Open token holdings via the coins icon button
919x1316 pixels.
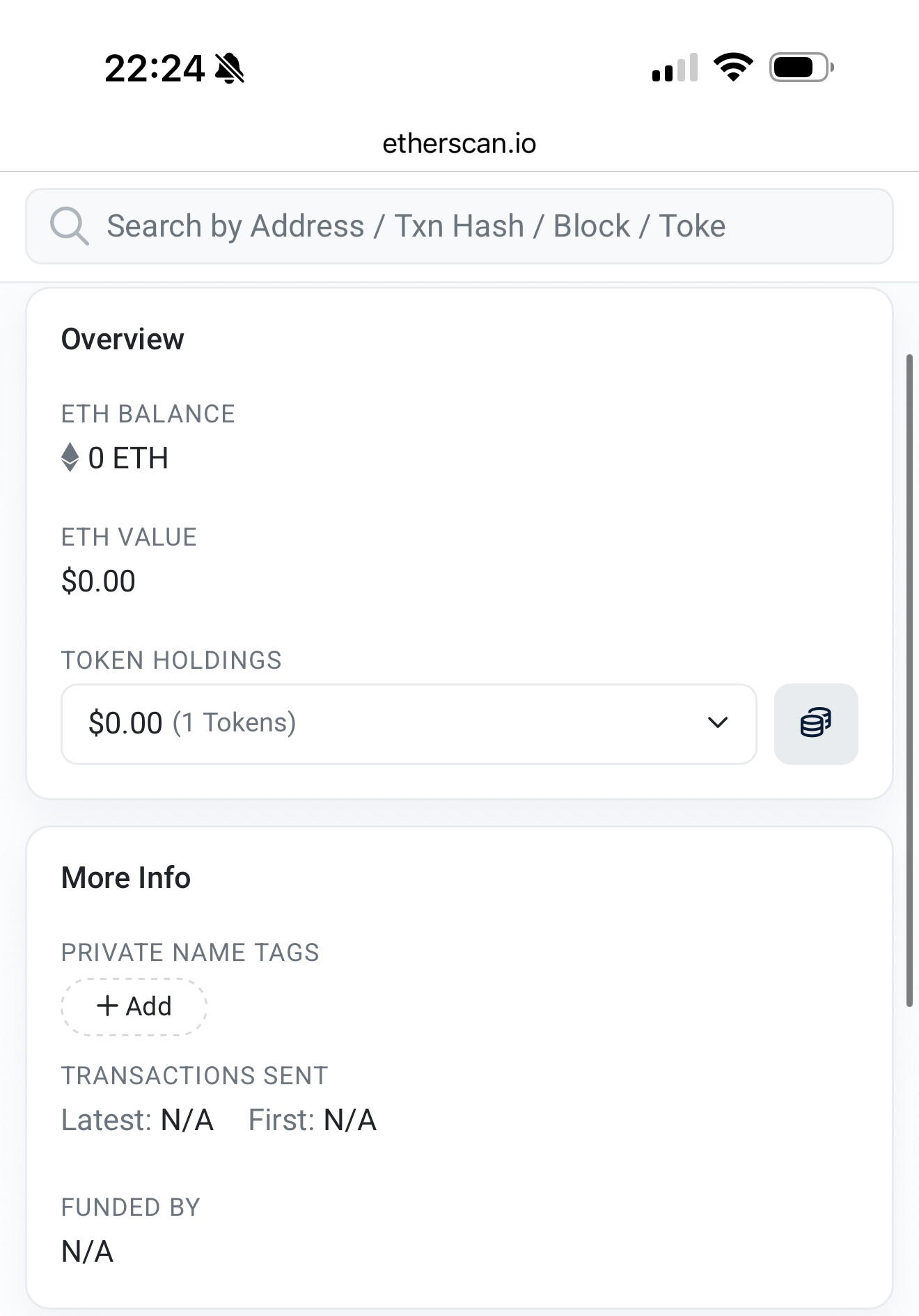(815, 724)
